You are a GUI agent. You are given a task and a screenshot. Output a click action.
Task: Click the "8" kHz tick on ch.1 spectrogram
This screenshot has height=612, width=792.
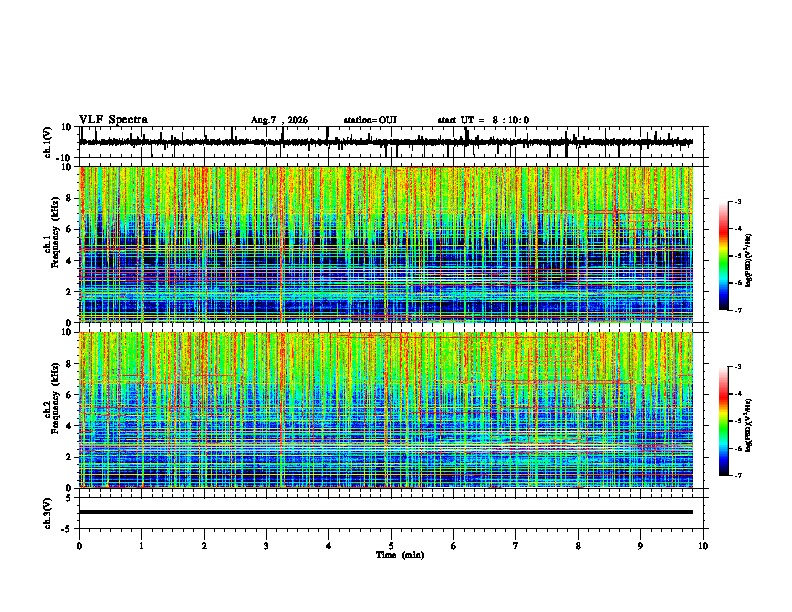70,198
